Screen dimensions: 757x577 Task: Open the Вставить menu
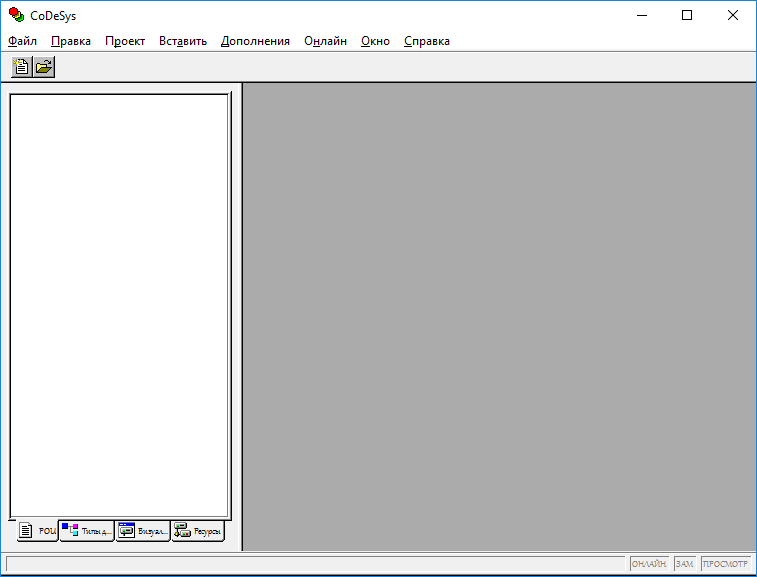[183, 41]
